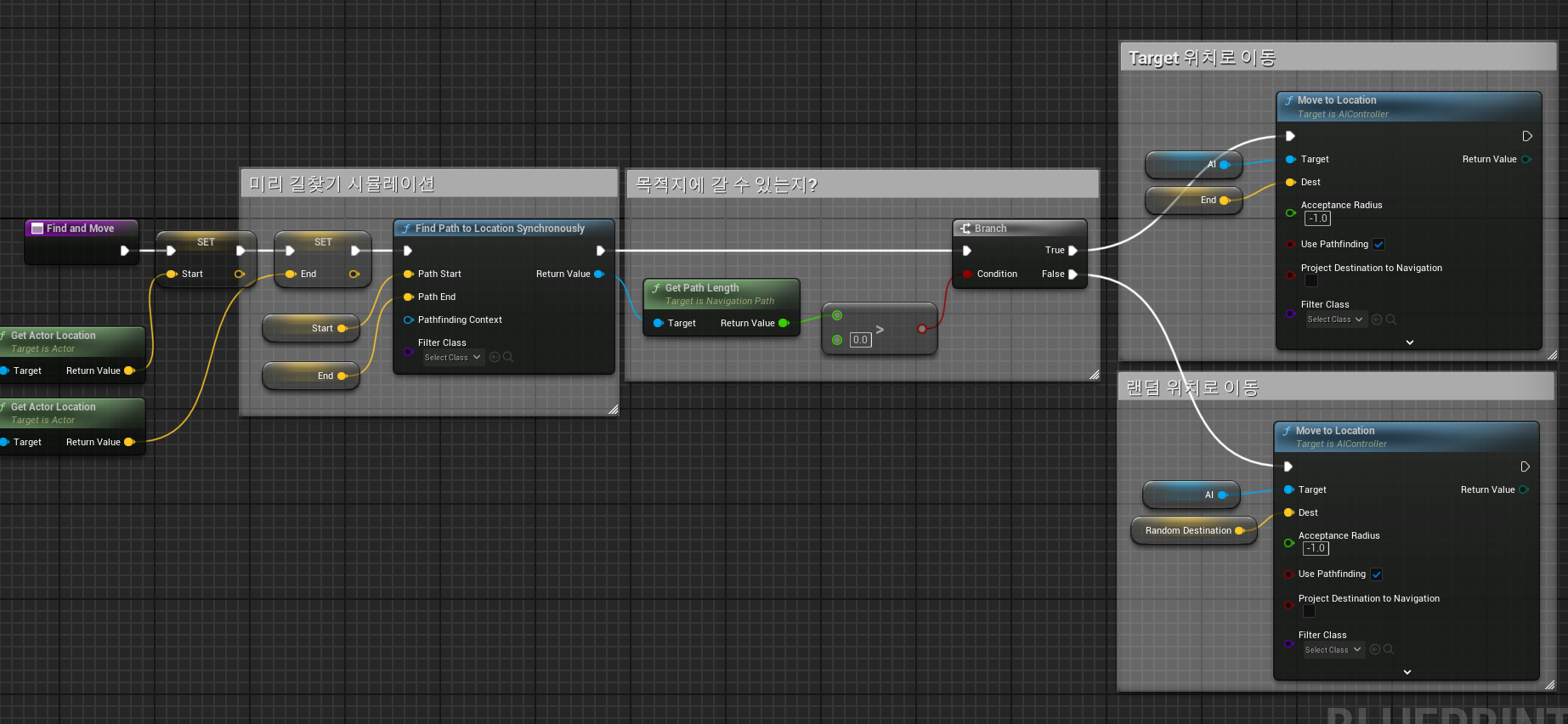The width and height of the screenshot is (1568, 724).
Task: Click the Pathfinding Context pin
Action: (x=408, y=320)
